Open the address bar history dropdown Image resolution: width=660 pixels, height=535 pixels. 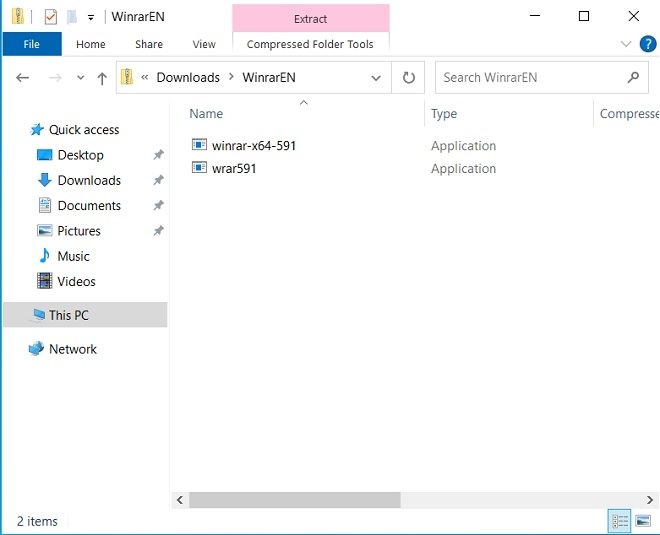376,78
